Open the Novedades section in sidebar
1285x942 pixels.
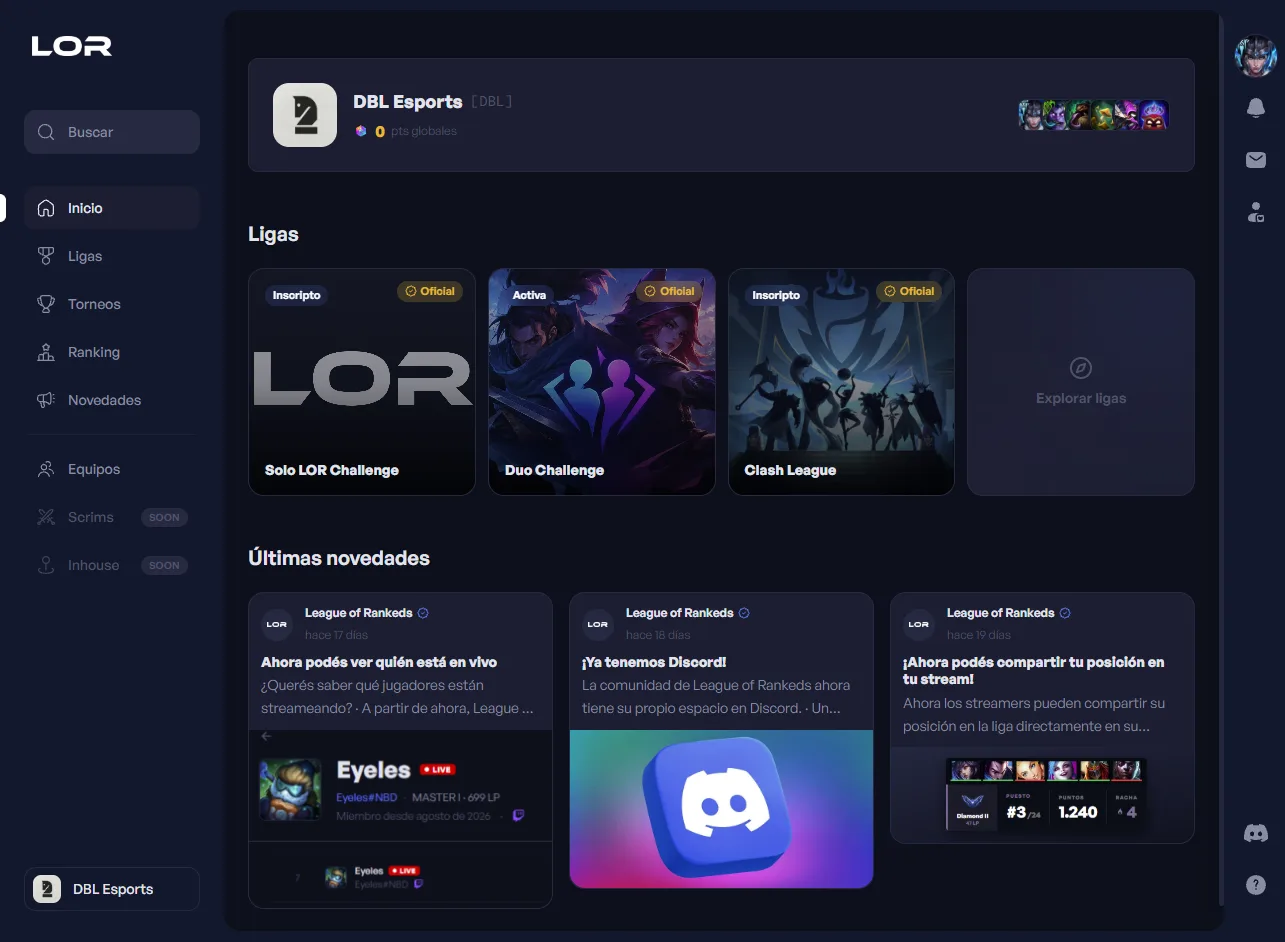coord(112,400)
